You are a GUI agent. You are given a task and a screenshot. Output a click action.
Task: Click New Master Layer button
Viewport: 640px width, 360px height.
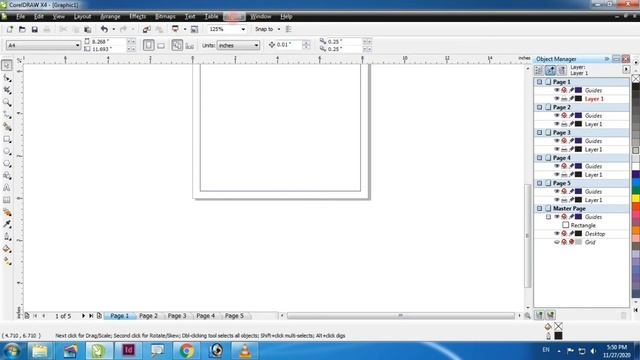[551, 315]
